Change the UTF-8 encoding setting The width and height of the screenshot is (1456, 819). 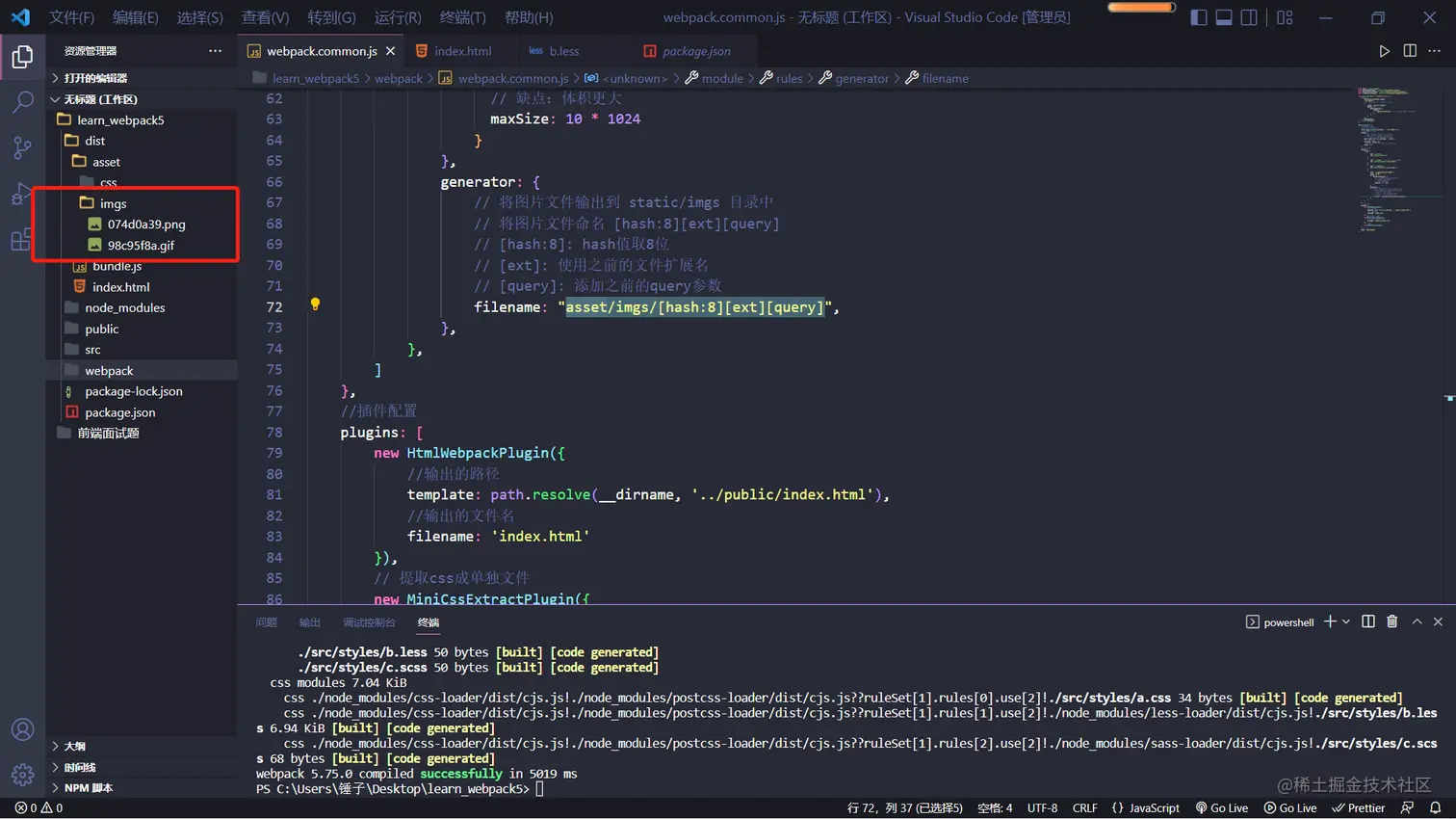pos(1042,808)
